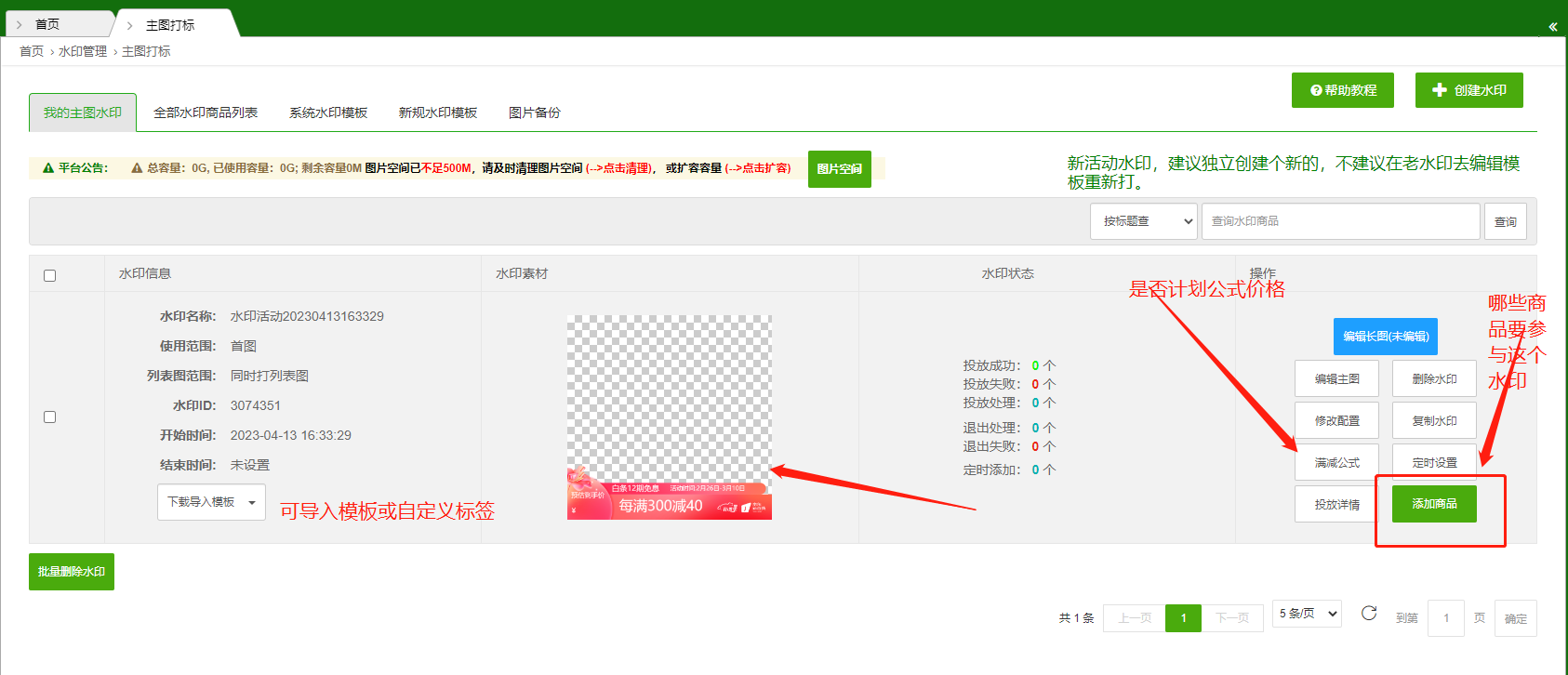This screenshot has height=675, width=1568.
Task: Toggle the select-all checkbox in table header
Action: (x=50, y=275)
